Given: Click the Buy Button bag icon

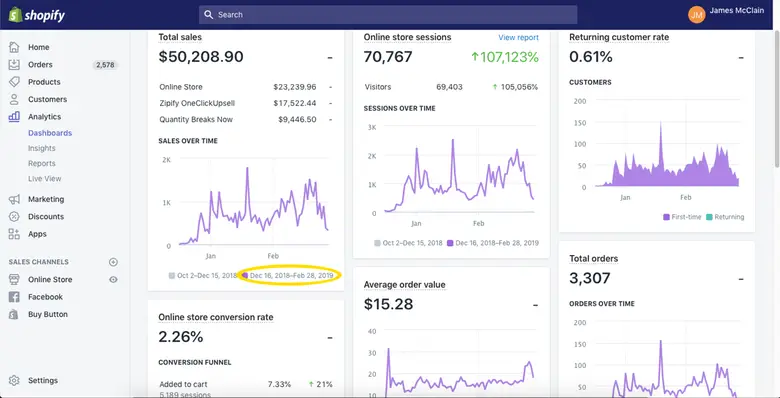Looking at the screenshot, I should (14, 314).
